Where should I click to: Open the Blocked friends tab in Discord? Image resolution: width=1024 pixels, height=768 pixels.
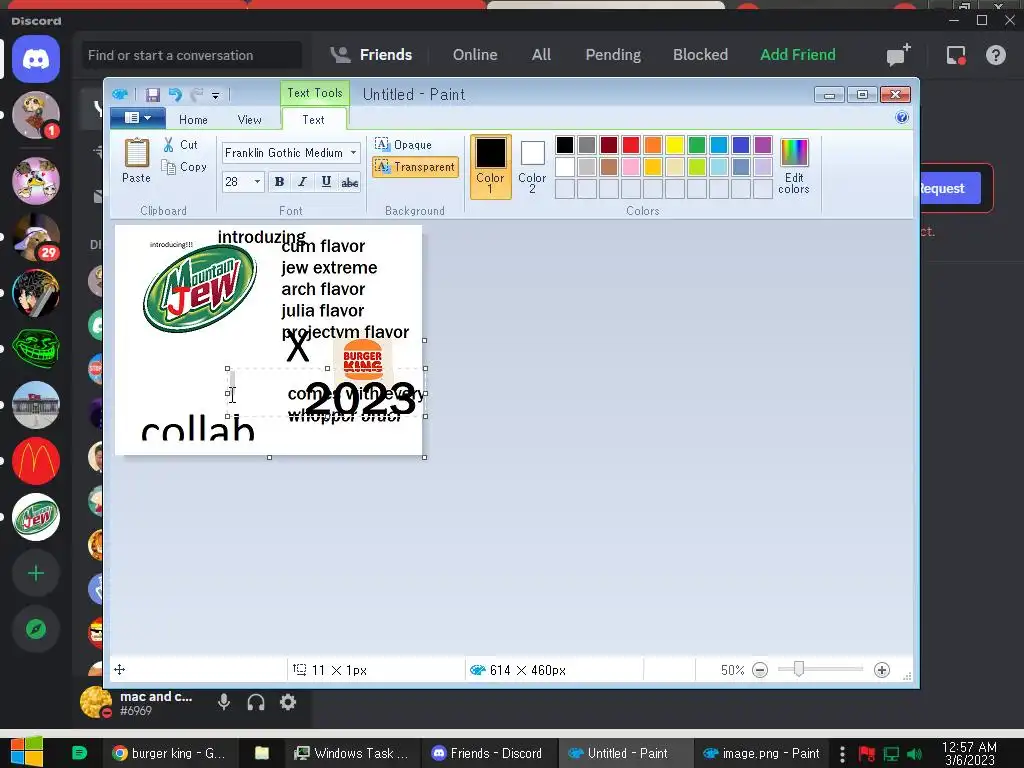point(700,55)
